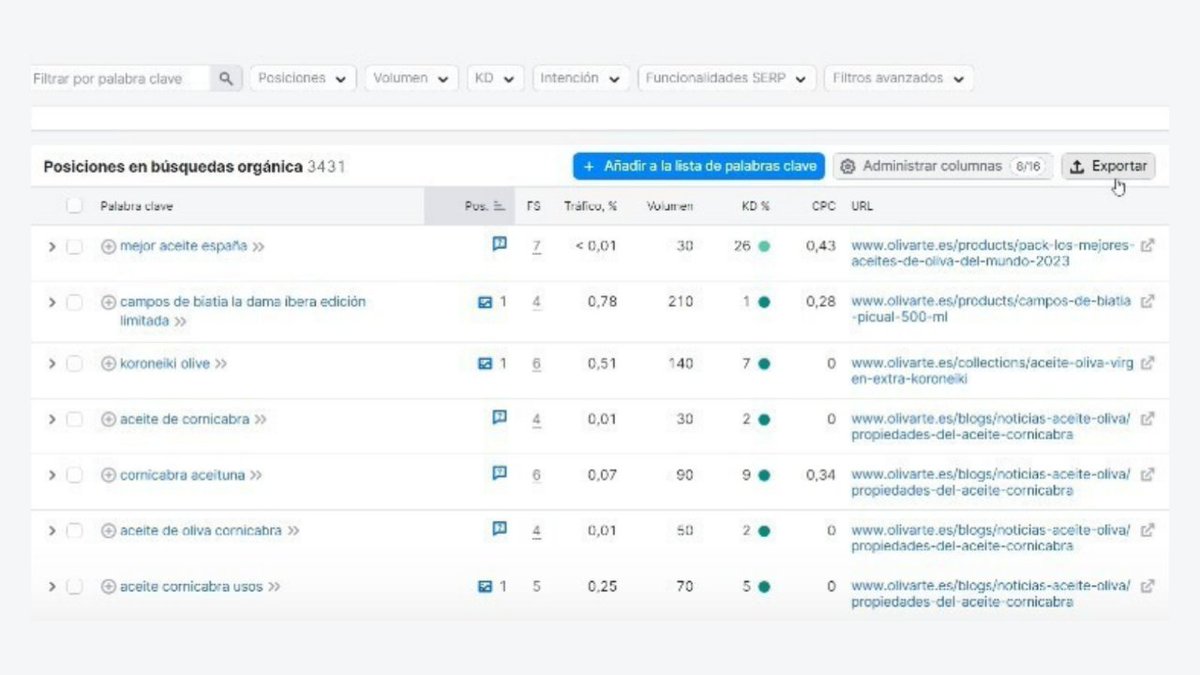Click plus icon beside campos de biatia keyword
1200x675 pixels.
click(x=109, y=302)
